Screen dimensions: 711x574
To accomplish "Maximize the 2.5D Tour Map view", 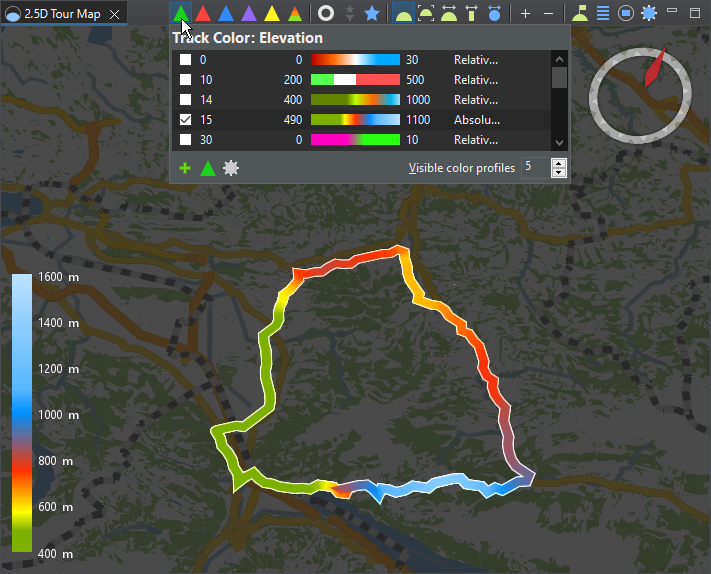I will coord(695,13).
